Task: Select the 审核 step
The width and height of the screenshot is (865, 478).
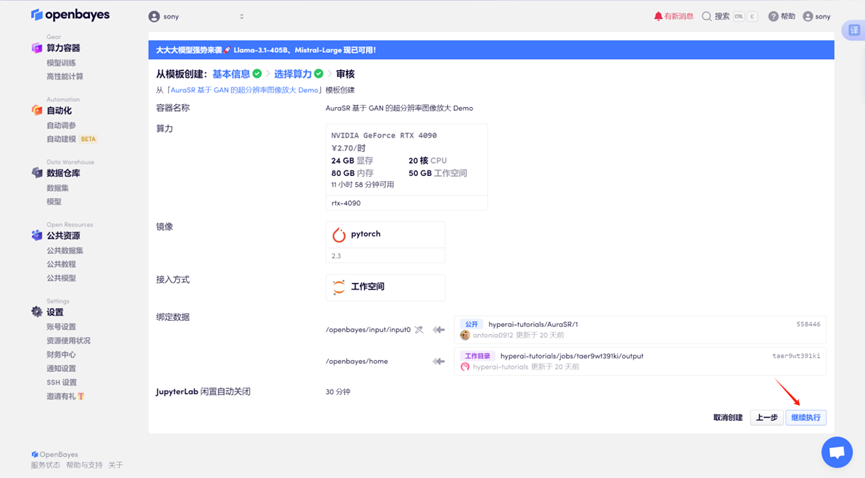Action: click(x=345, y=74)
